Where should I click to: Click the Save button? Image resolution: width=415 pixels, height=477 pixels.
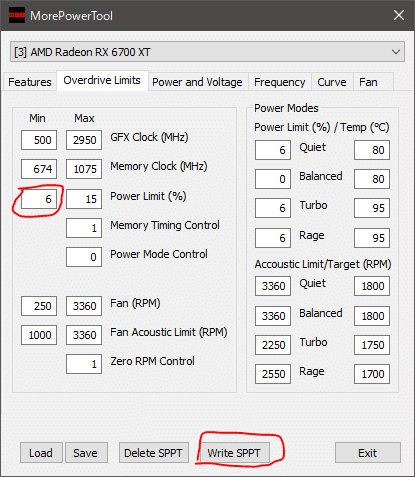tap(86, 453)
